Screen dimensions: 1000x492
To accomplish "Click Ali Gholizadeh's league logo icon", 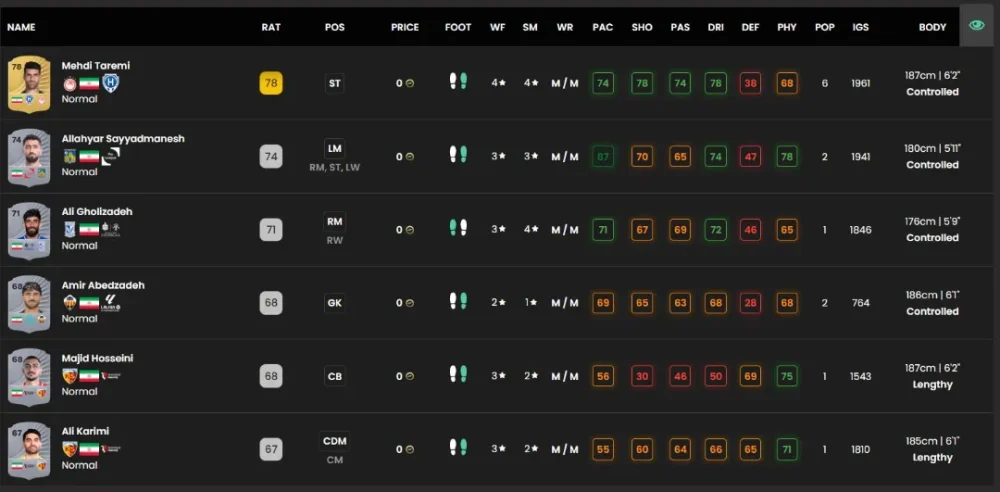I will (x=113, y=230).
